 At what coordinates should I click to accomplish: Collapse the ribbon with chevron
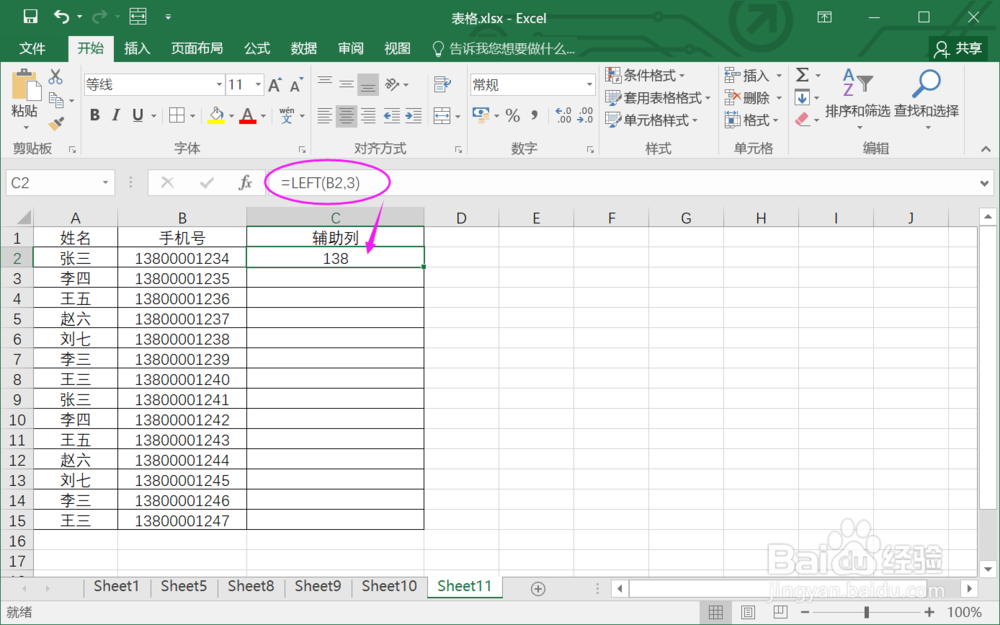coord(985,149)
